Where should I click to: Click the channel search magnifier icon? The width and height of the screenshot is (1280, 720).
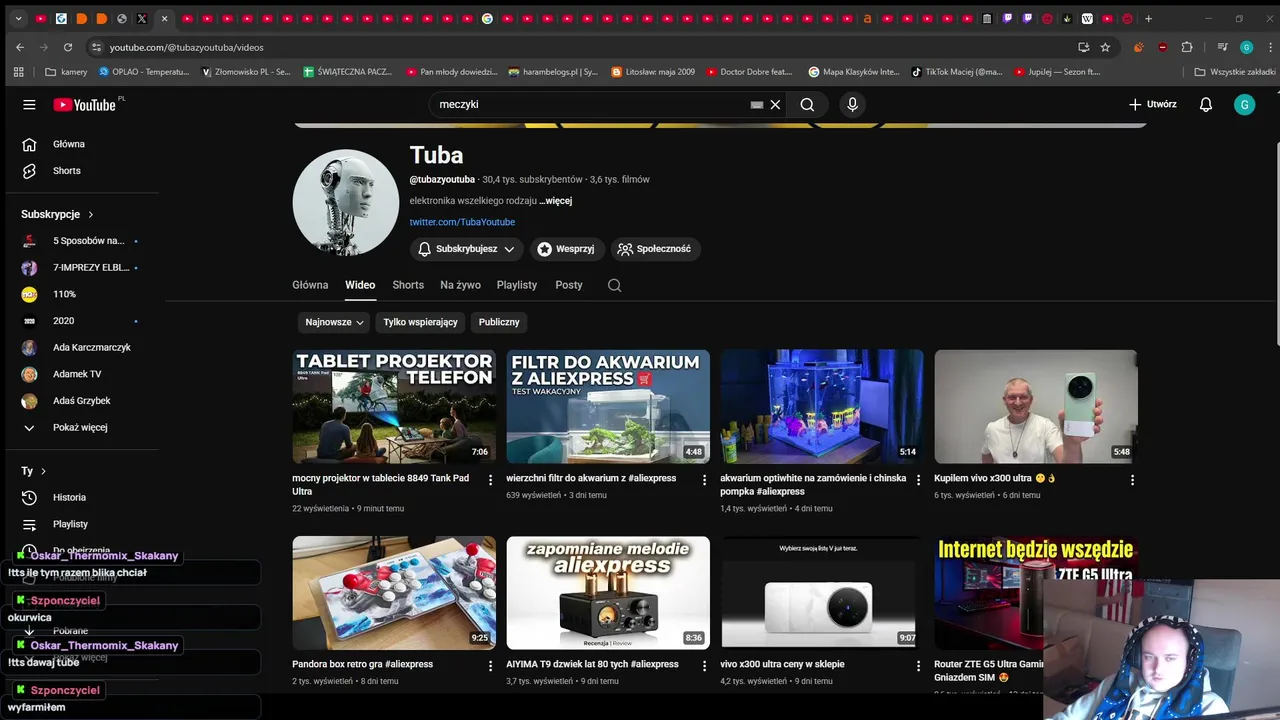coord(614,285)
